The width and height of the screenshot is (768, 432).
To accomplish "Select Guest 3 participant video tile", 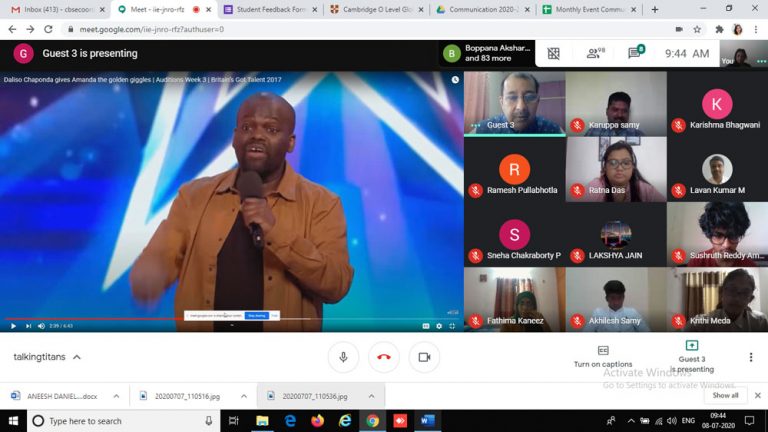I will click(515, 103).
